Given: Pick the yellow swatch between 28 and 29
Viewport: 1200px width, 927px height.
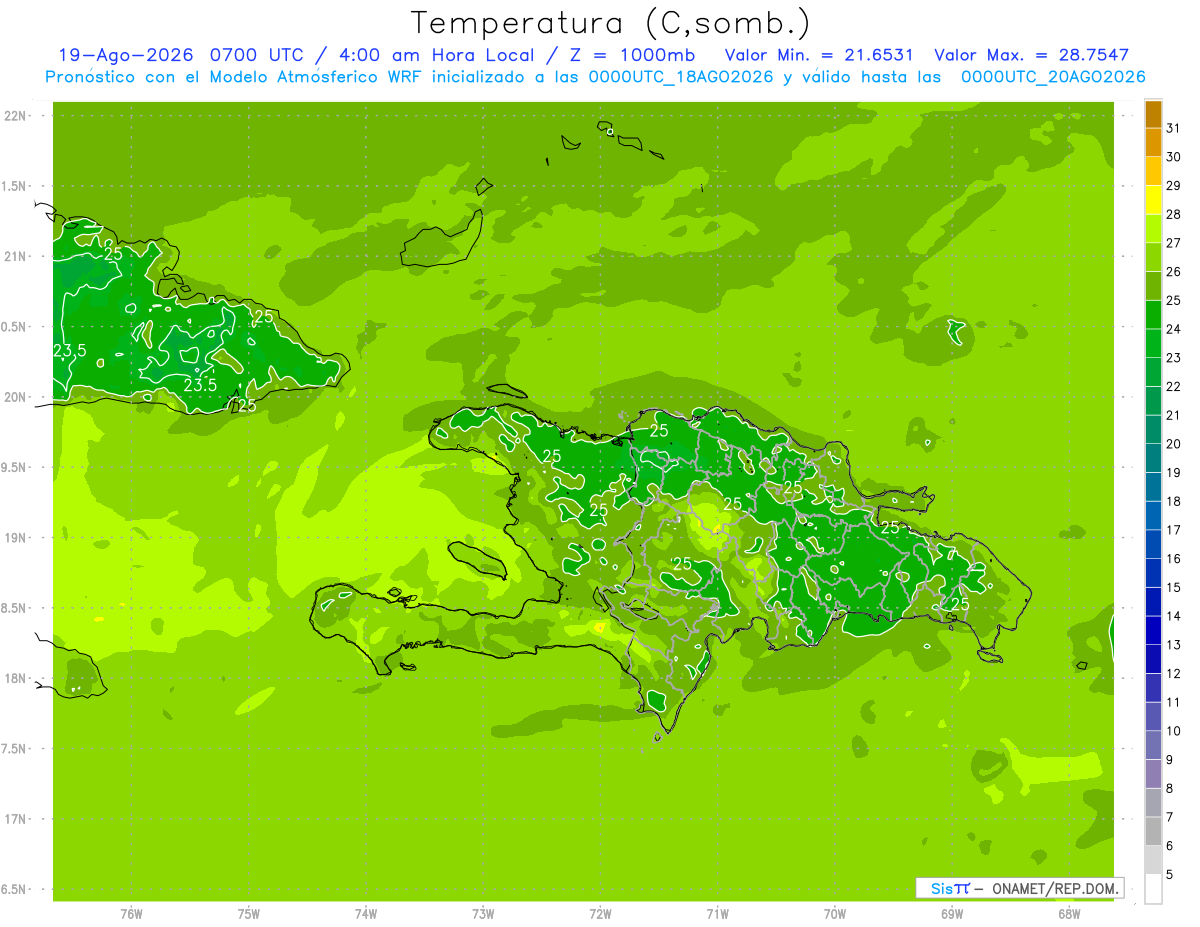Looking at the screenshot, I should point(1153,201).
